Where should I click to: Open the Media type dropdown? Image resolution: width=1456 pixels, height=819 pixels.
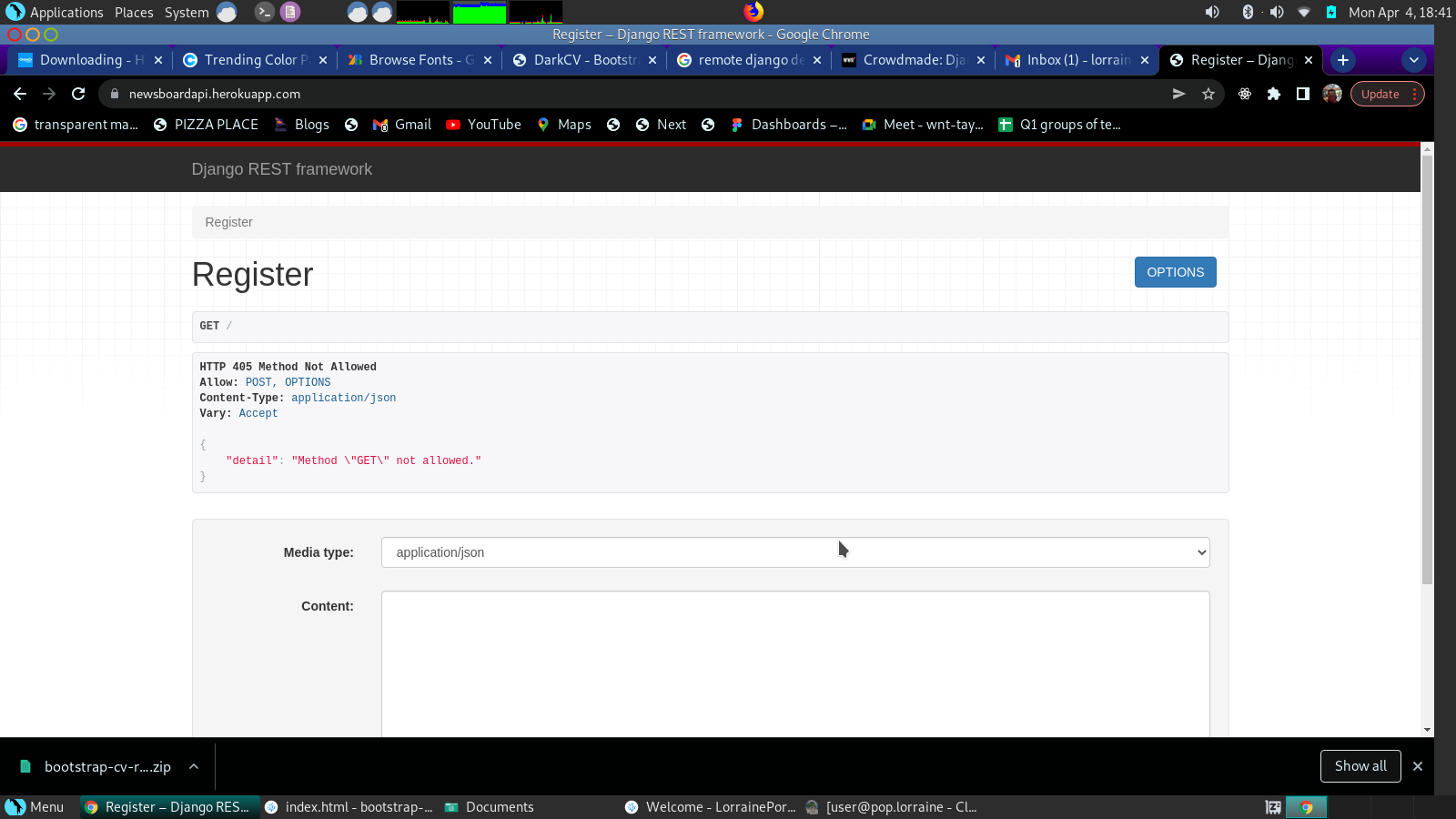pyautogui.click(x=795, y=552)
